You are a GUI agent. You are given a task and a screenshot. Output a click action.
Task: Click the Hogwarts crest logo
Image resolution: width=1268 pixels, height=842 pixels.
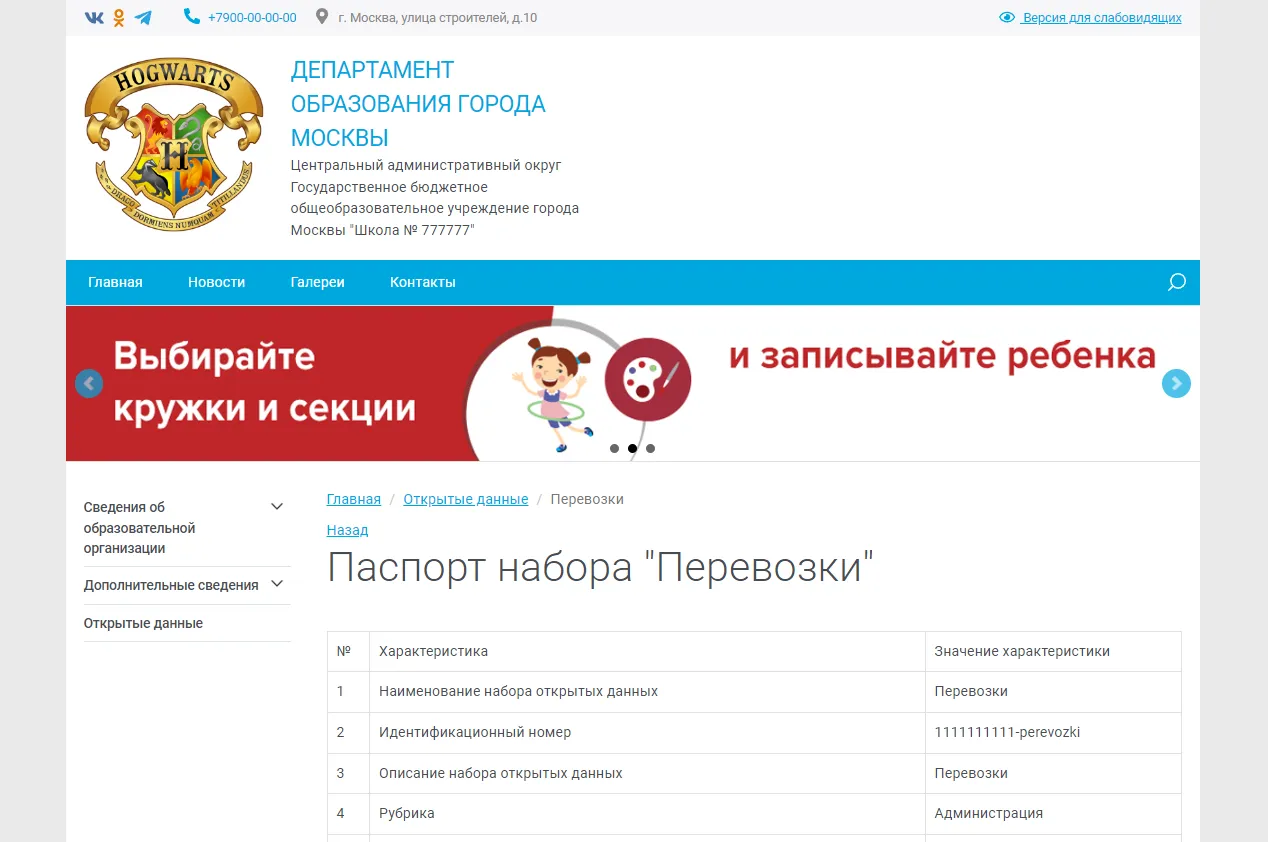click(x=174, y=144)
